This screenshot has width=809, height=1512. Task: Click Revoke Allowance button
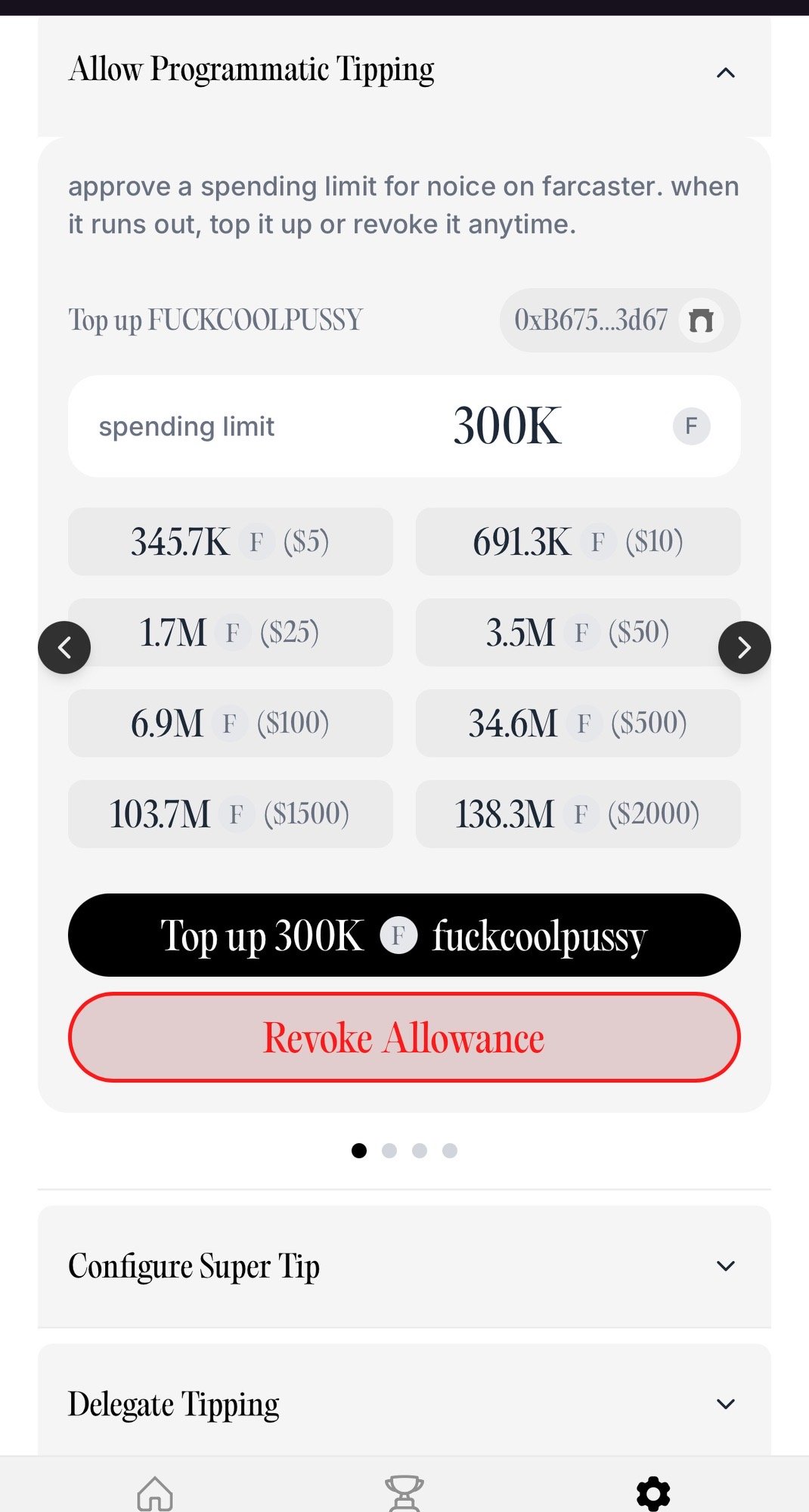click(x=404, y=1037)
